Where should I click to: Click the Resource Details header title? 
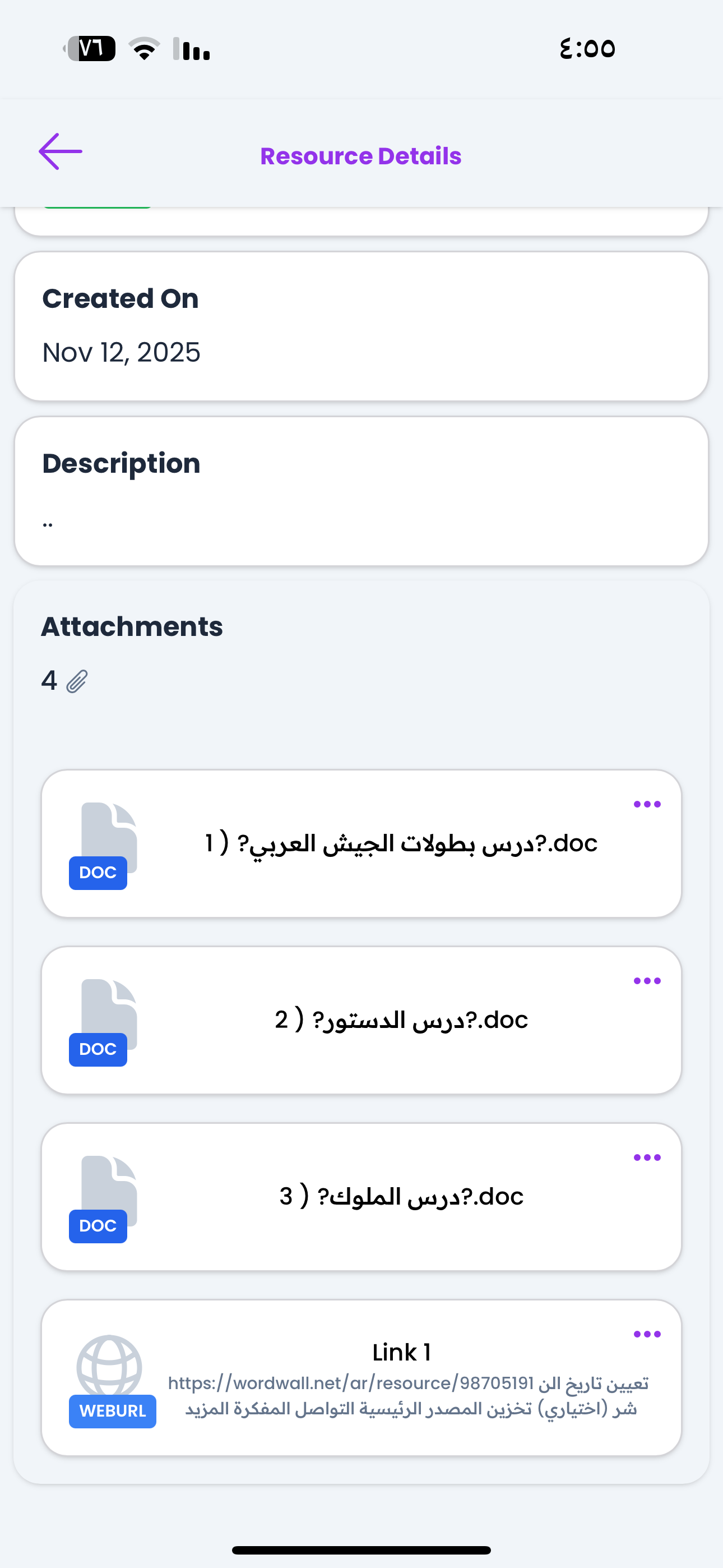361,156
